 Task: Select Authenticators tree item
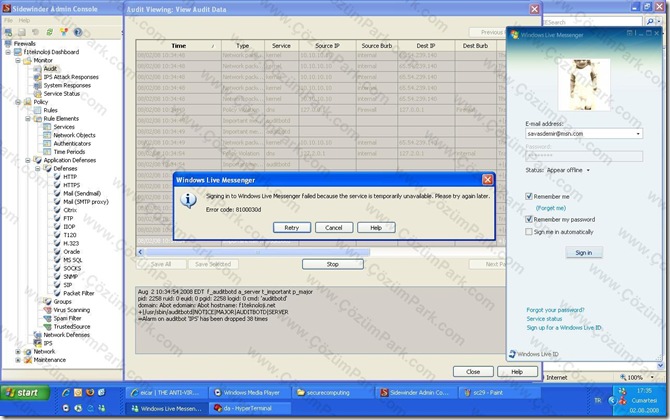(x=72, y=144)
